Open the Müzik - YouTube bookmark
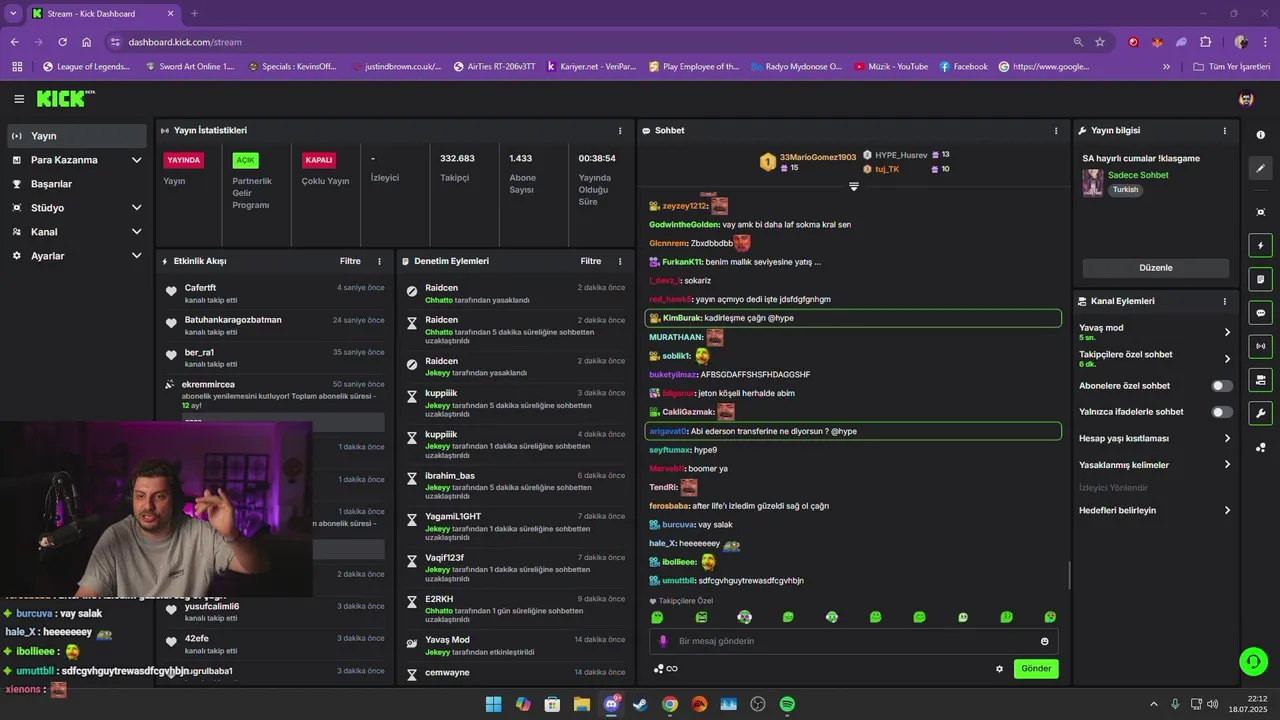Viewport: 1280px width, 720px height. click(891, 67)
